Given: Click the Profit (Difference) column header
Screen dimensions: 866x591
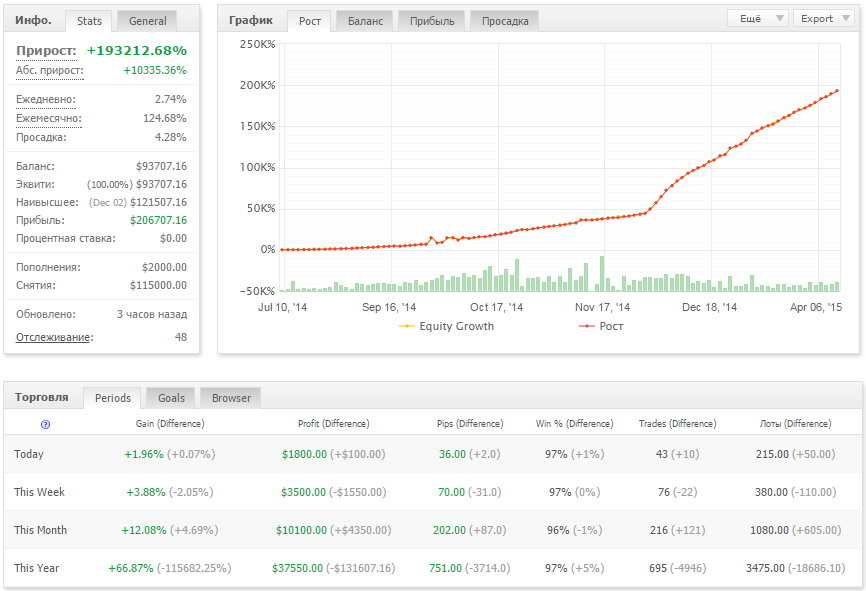Looking at the screenshot, I should coord(334,424).
